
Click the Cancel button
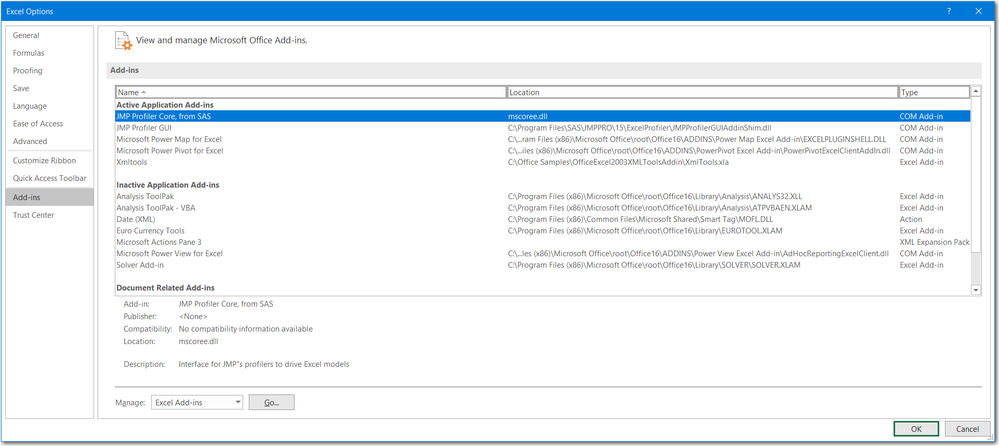tap(968, 429)
